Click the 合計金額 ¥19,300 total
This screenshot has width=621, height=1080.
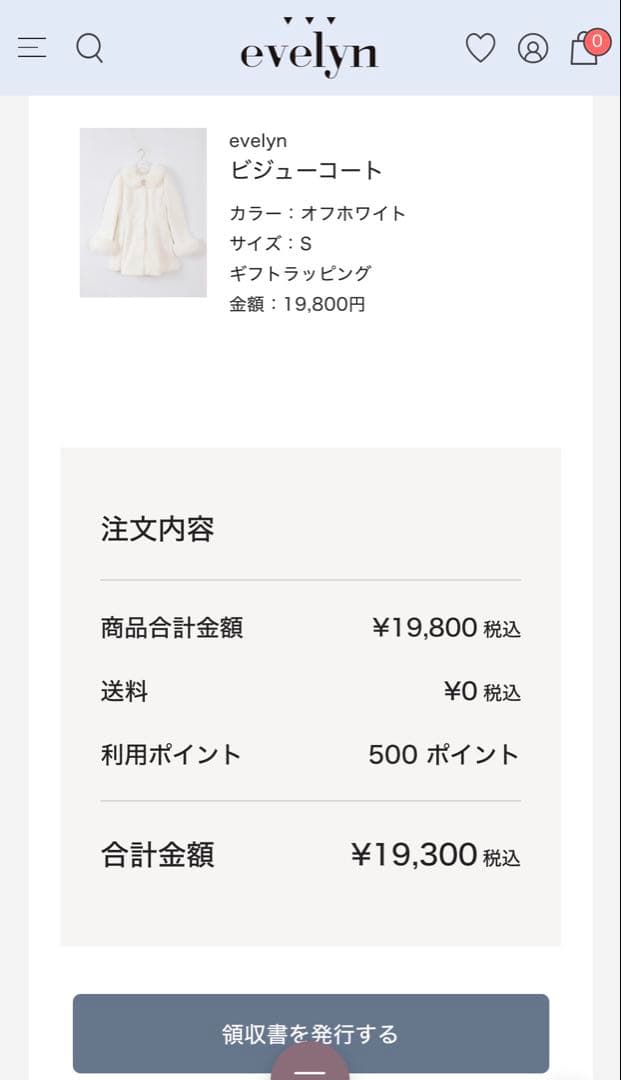[x=414, y=855]
